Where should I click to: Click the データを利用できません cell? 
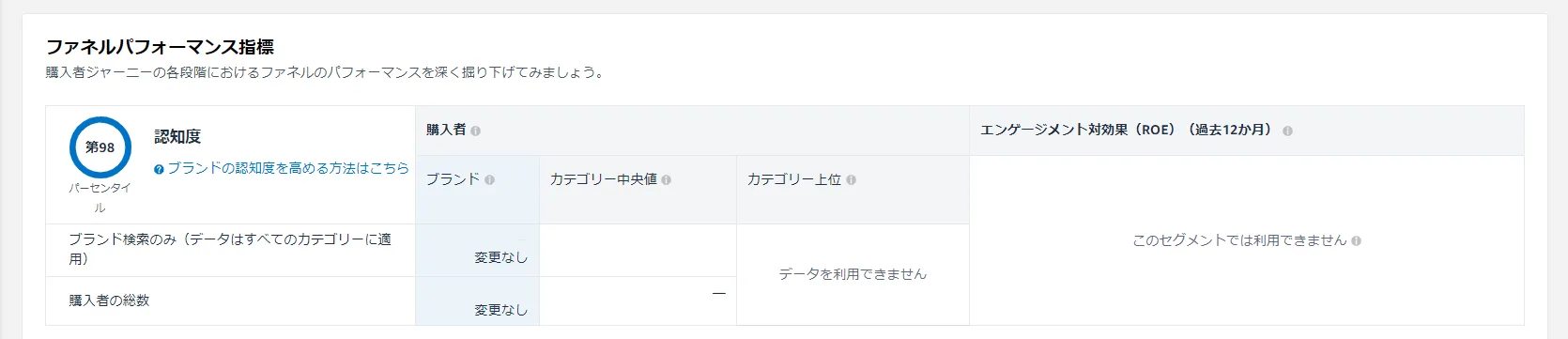pyautogui.click(x=853, y=274)
